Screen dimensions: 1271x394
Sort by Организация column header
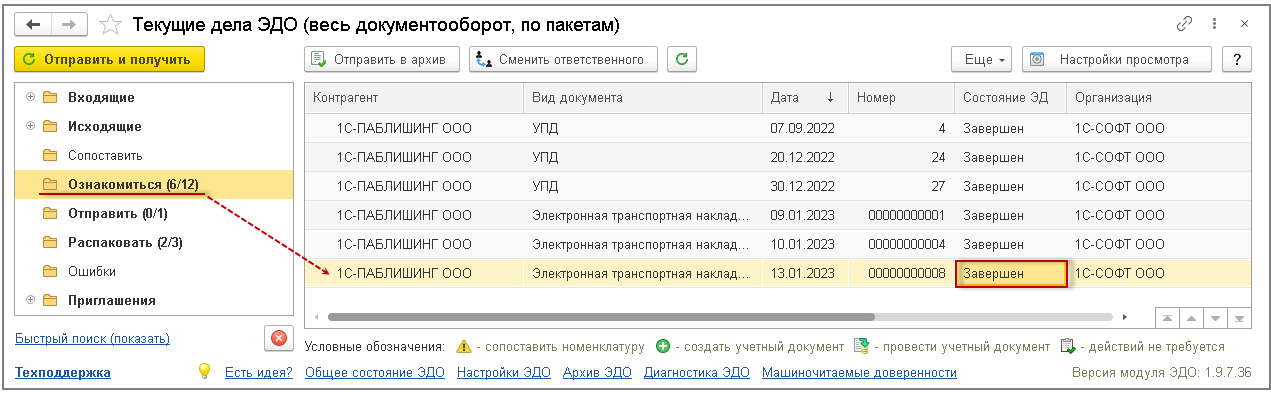point(1159,97)
